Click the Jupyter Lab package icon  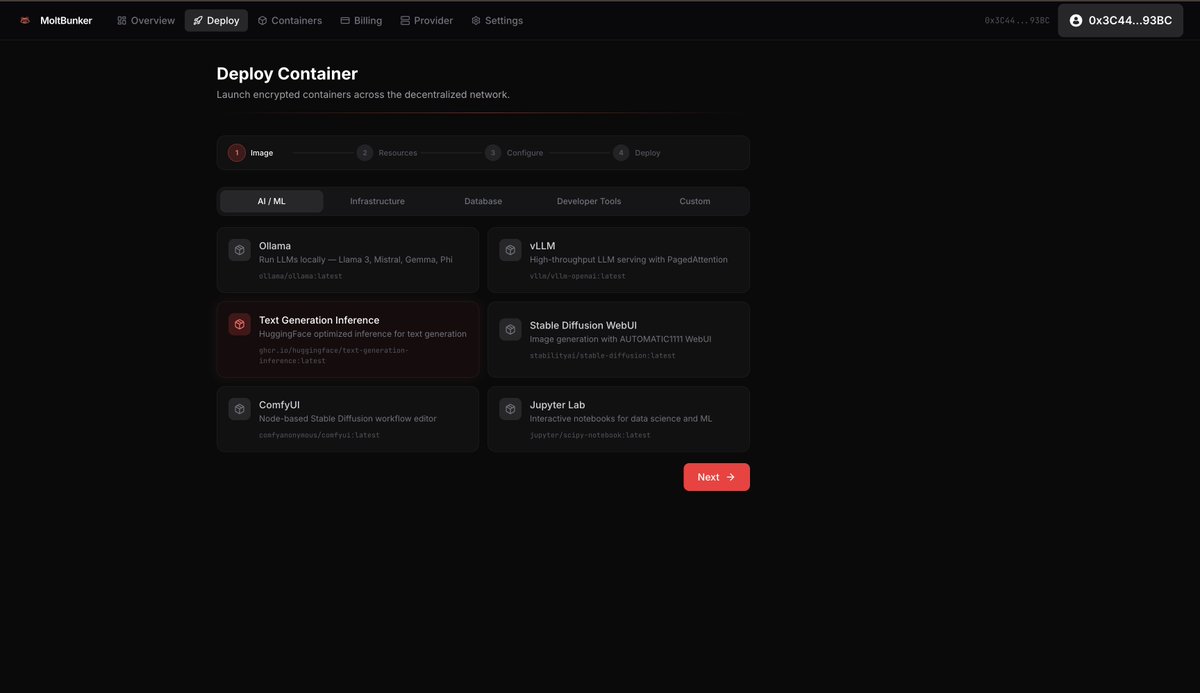tap(510, 409)
